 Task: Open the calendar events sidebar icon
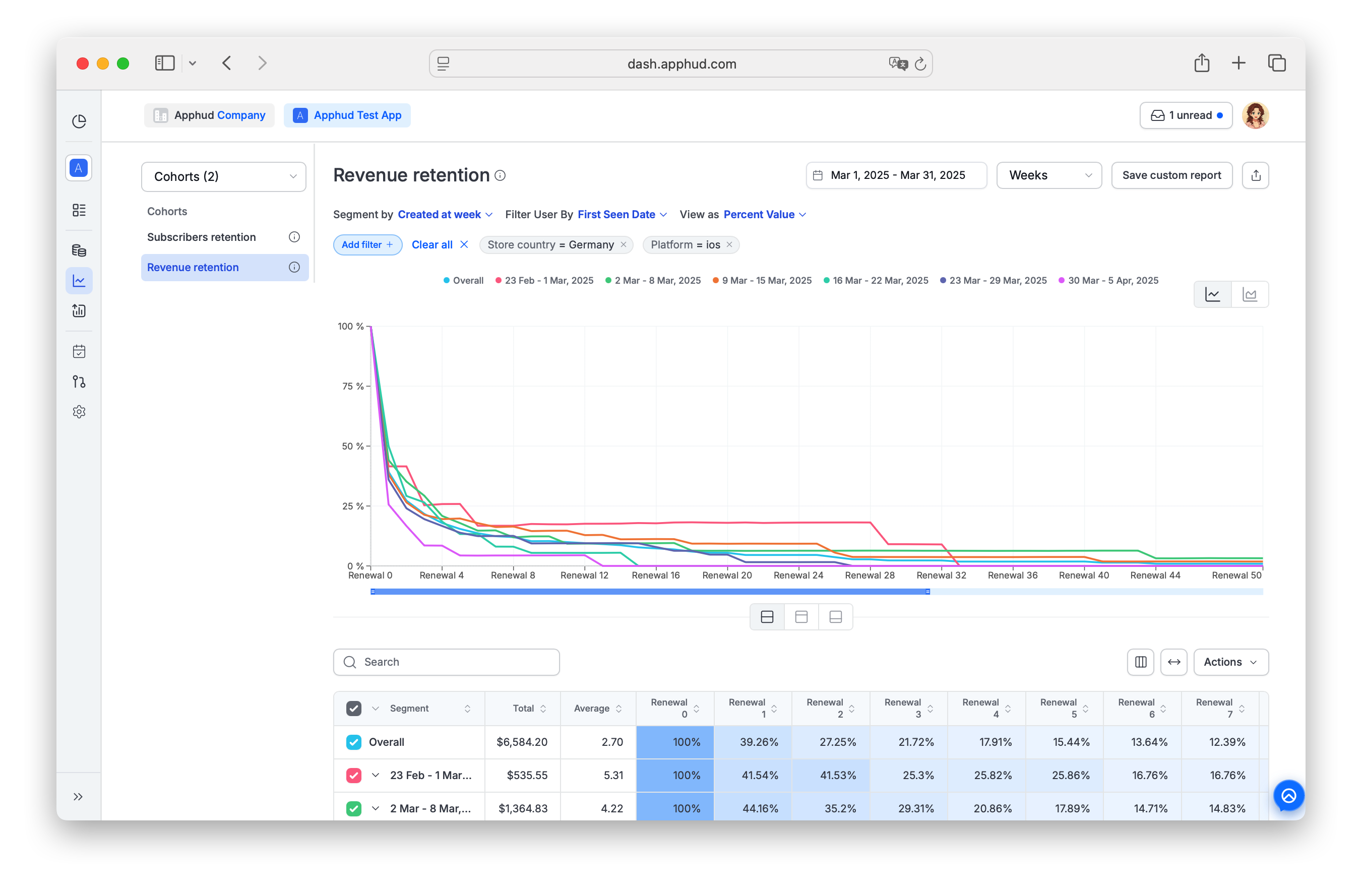tap(79, 351)
